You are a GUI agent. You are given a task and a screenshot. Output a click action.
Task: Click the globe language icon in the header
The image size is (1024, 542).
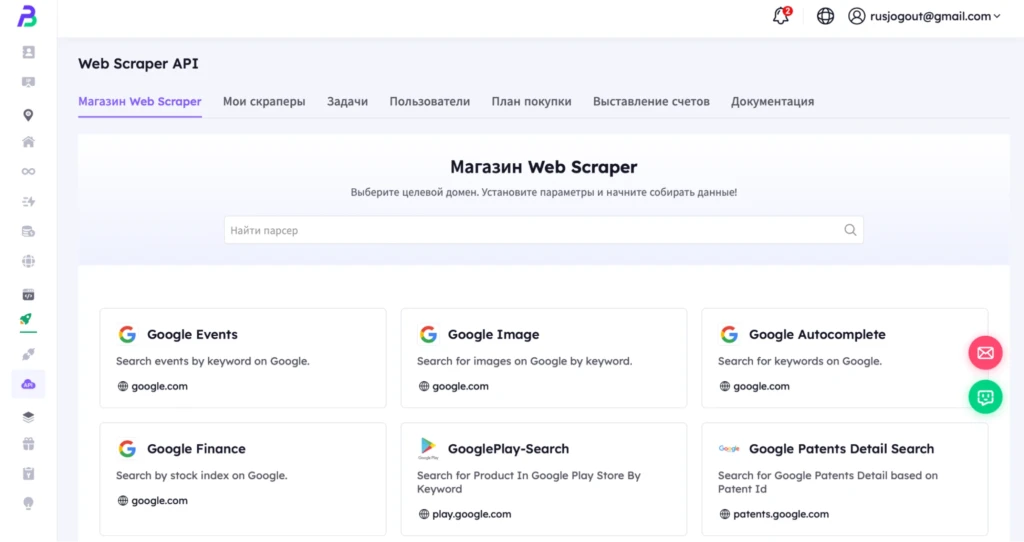[x=825, y=16]
